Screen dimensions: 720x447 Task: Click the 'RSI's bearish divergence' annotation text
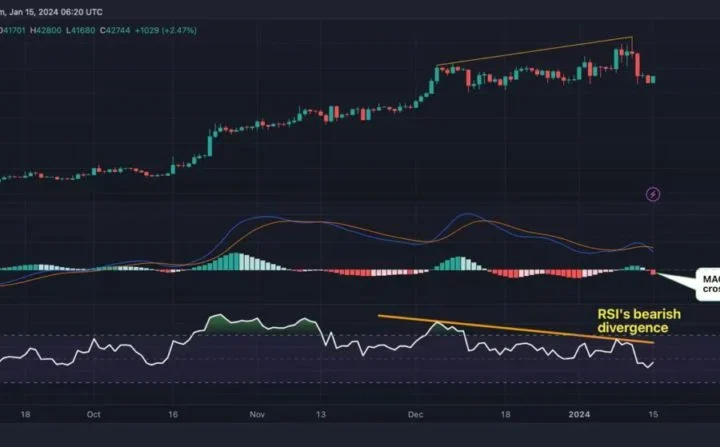pos(639,321)
